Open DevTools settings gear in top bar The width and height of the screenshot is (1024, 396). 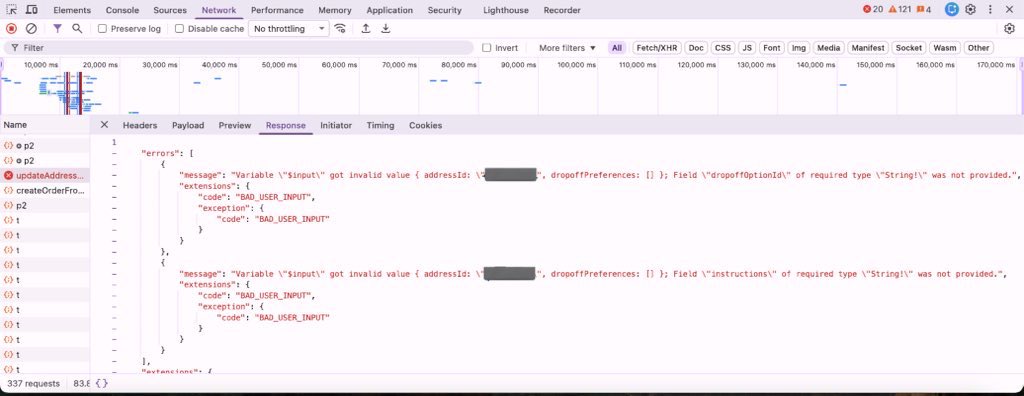[970, 10]
